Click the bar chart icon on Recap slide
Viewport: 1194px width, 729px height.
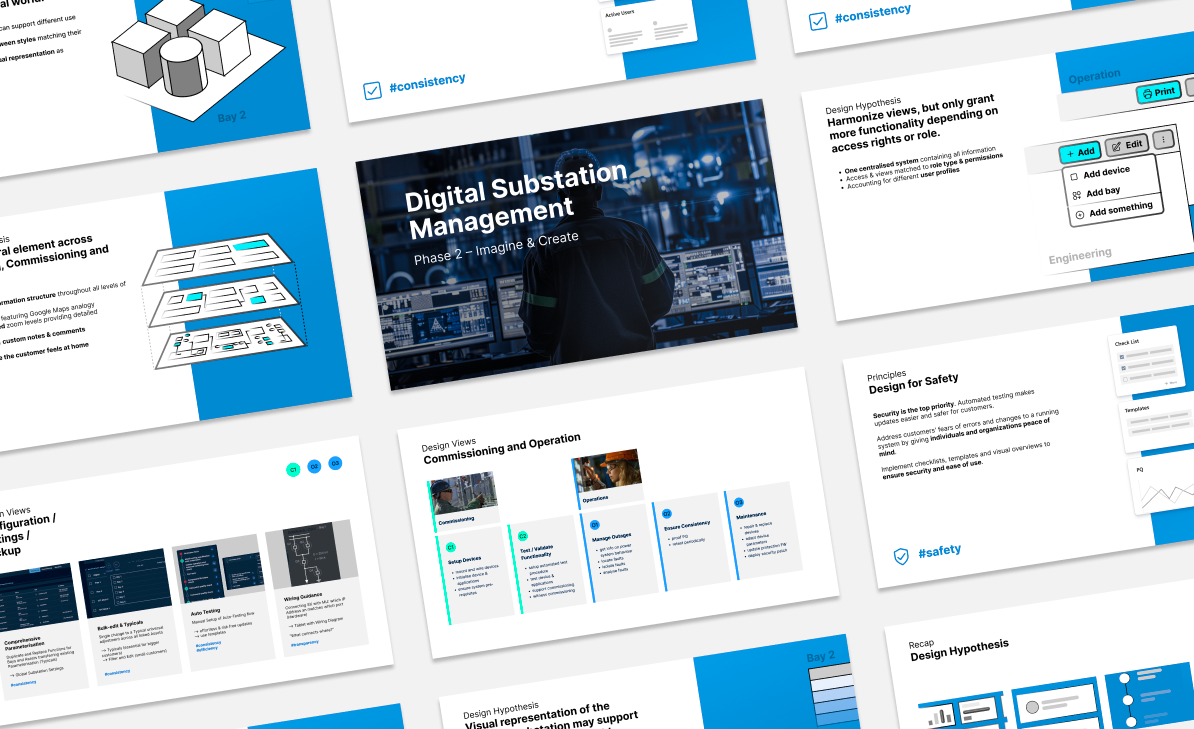940,716
